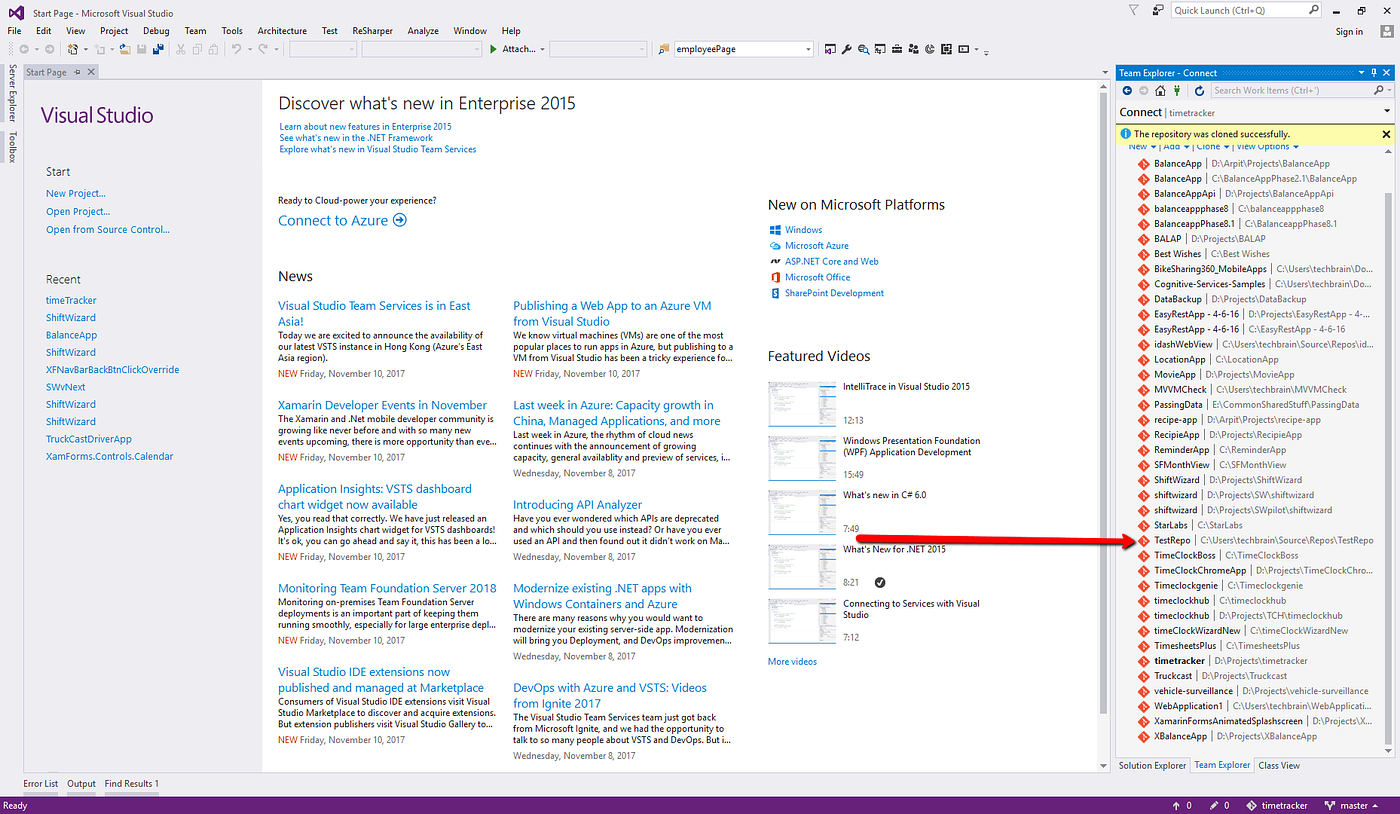Click the Search Work Items input field
Screen dimensions: 1400x814
pos(1290,90)
